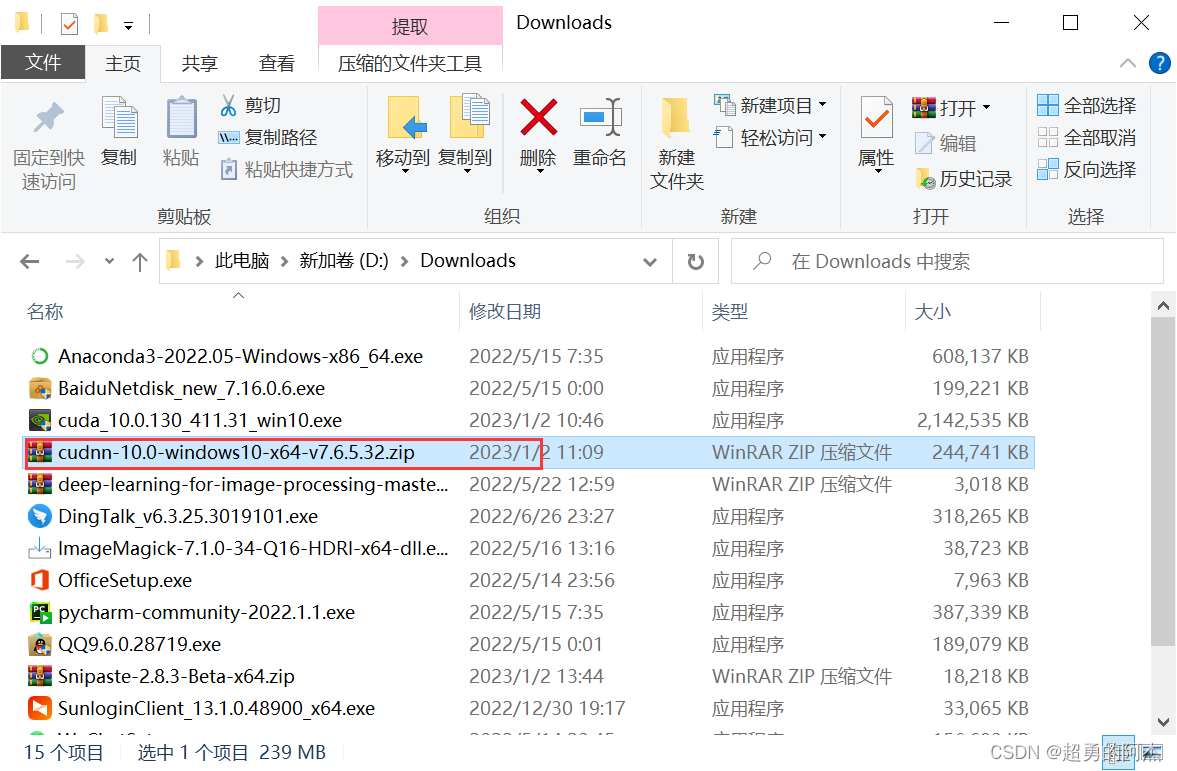Click the Properties checkmark quick-access icon
The width and height of the screenshot is (1177, 771).
tap(69, 25)
